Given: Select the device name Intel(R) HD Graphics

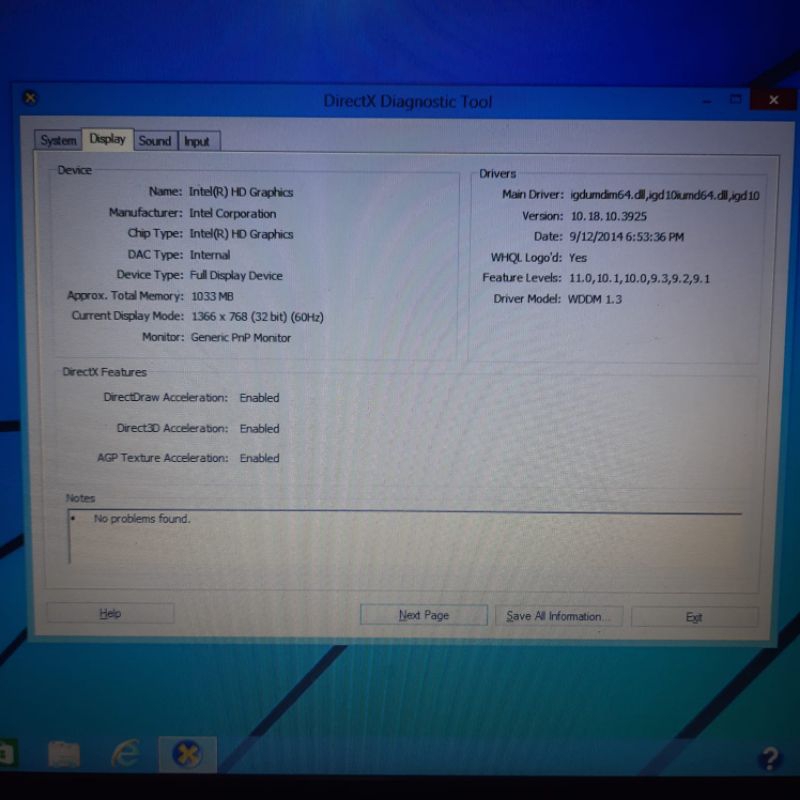Looking at the screenshot, I should 241,192.
